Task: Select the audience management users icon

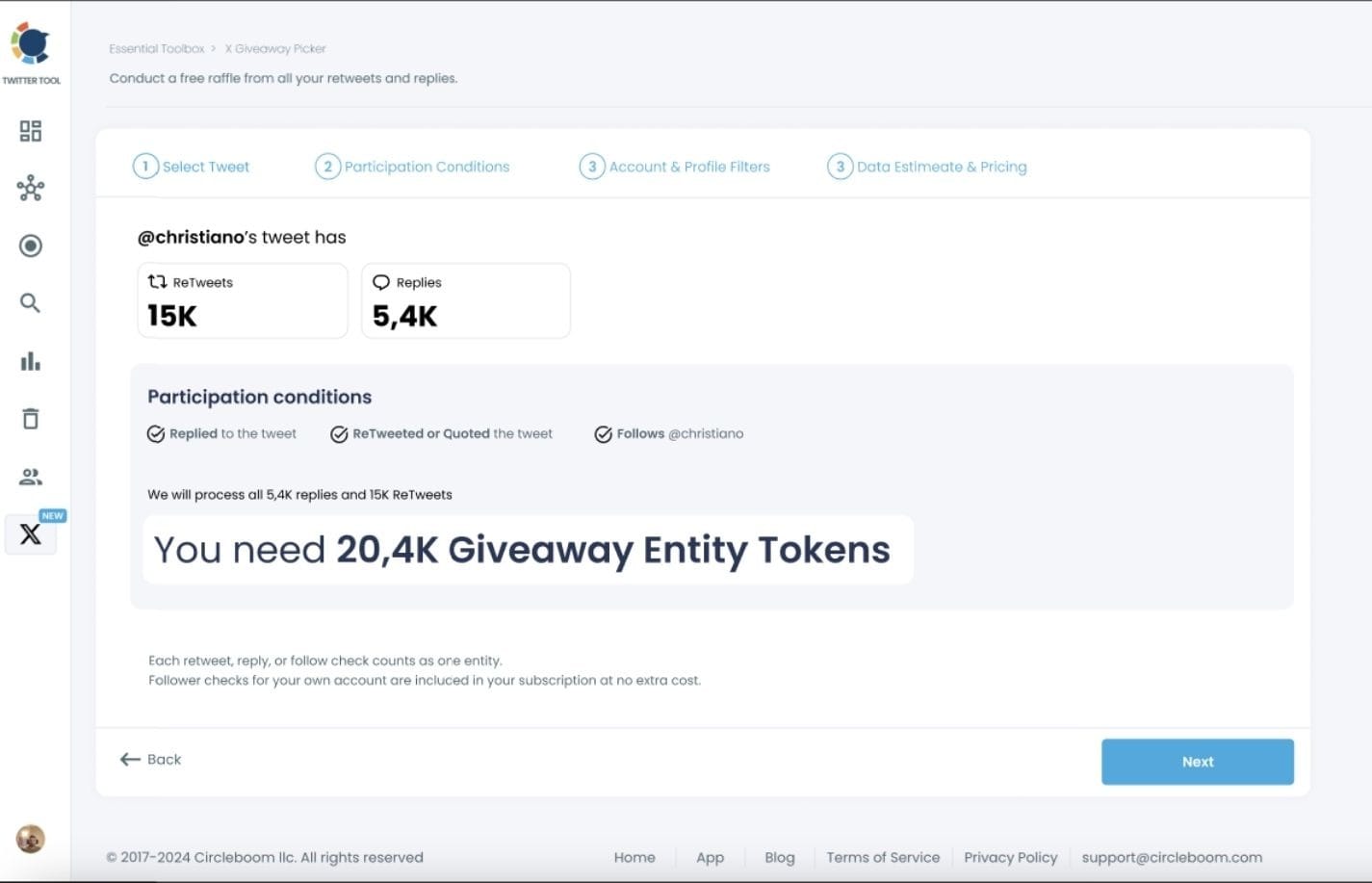Action: tap(30, 477)
